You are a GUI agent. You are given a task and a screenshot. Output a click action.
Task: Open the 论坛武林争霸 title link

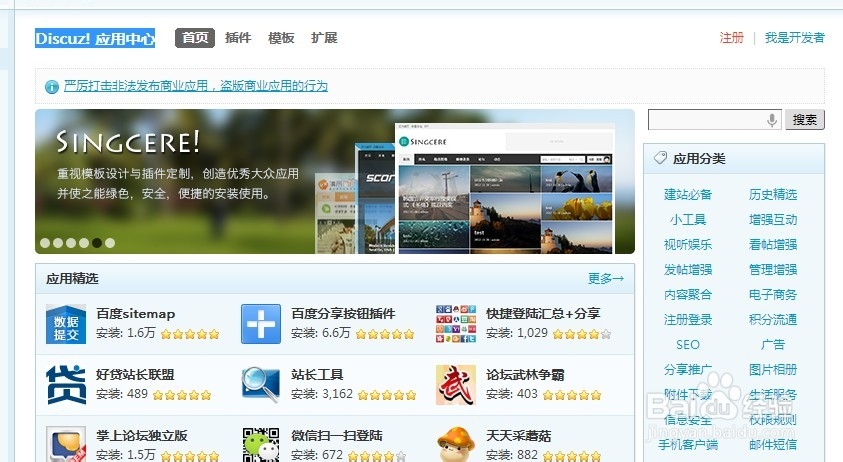coord(525,374)
